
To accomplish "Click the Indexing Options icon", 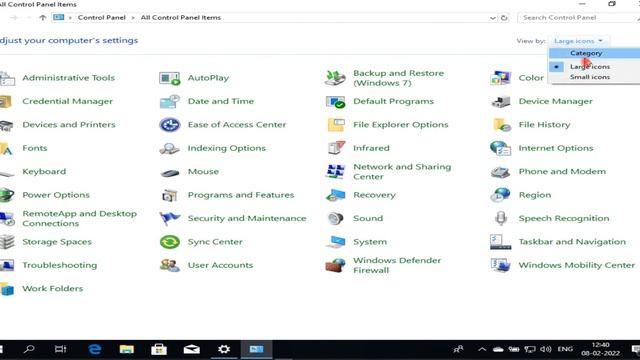I will pyautogui.click(x=169, y=148).
